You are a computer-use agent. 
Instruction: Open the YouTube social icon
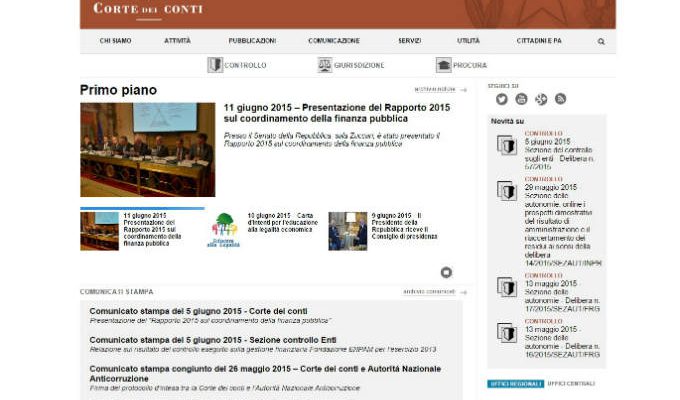click(x=521, y=99)
